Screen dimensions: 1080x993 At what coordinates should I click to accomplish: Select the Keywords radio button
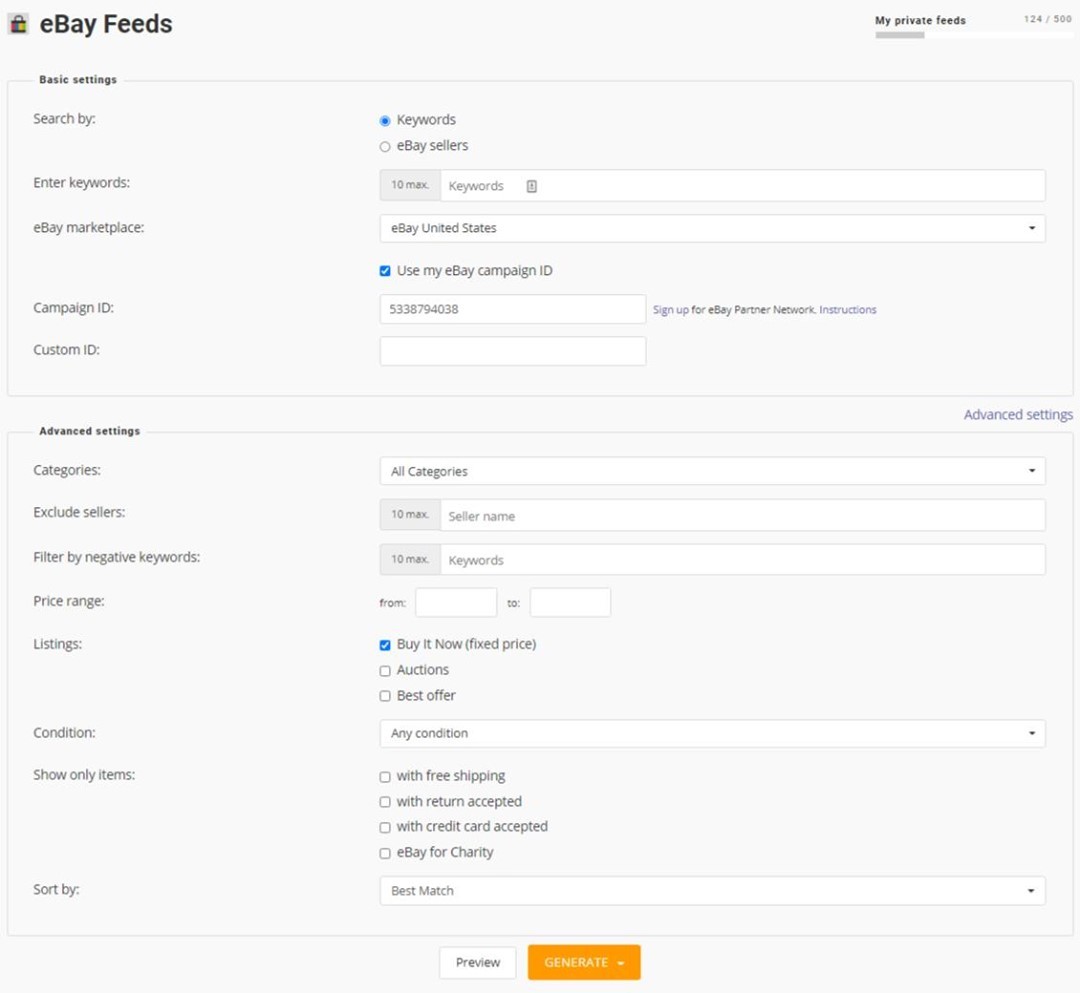coord(385,121)
